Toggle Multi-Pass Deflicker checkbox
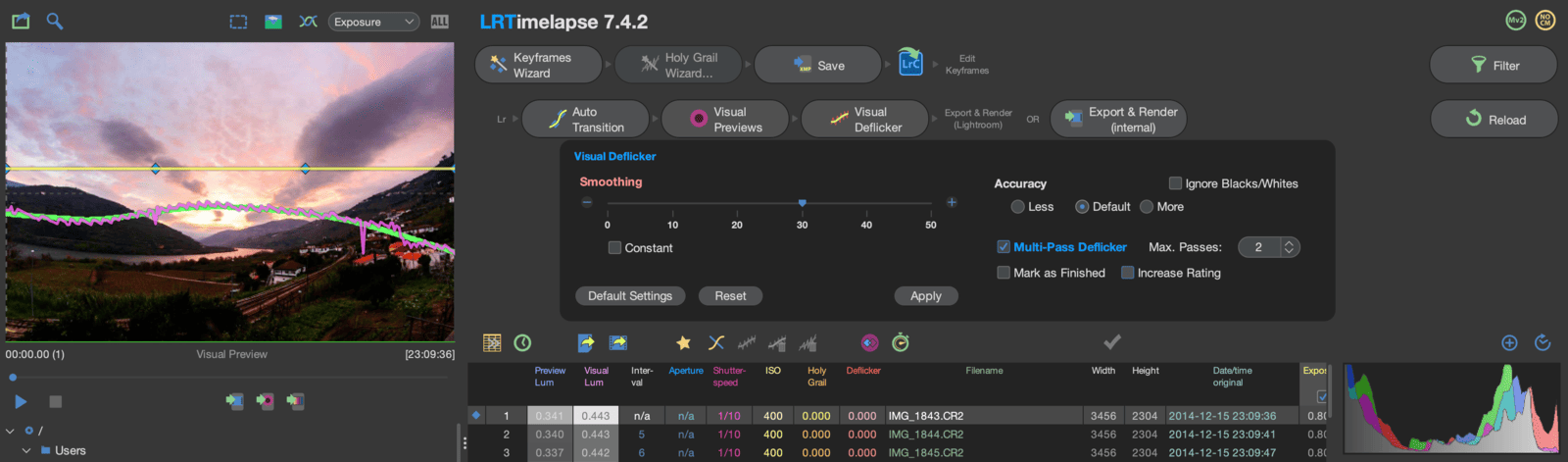The width and height of the screenshot is (1568, 462). pyautogui.click(x=1004, y=247)
